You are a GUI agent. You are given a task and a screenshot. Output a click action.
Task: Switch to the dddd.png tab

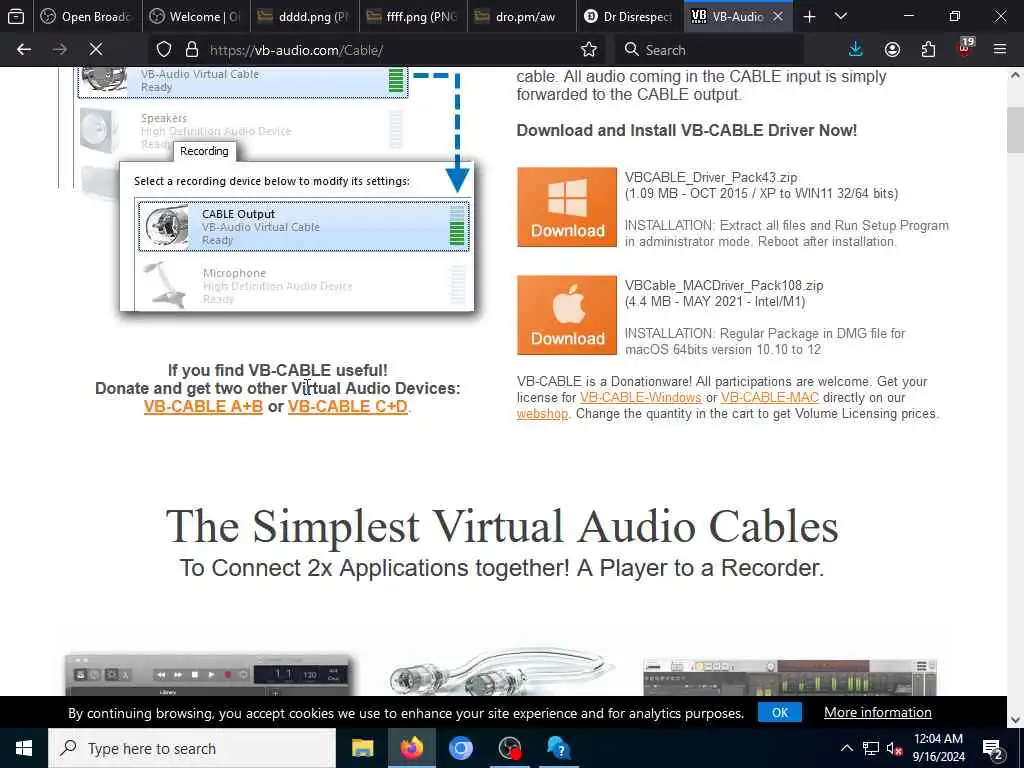coord(304,17)
